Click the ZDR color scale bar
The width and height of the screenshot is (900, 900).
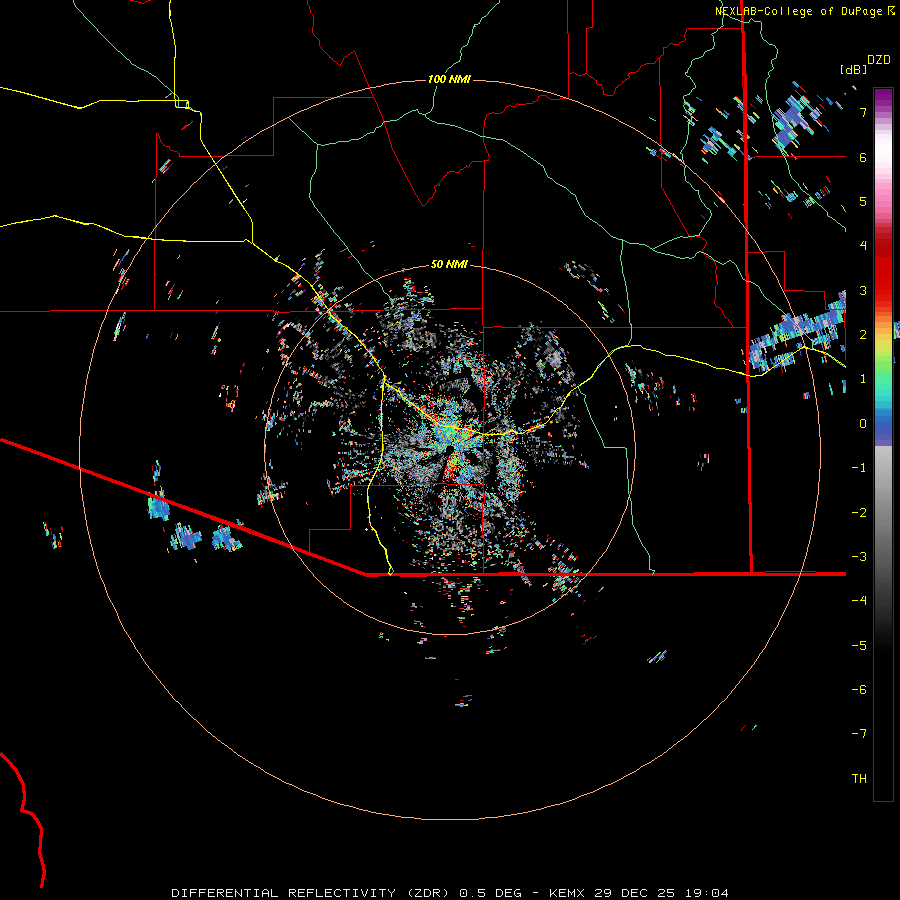[883, 444]
